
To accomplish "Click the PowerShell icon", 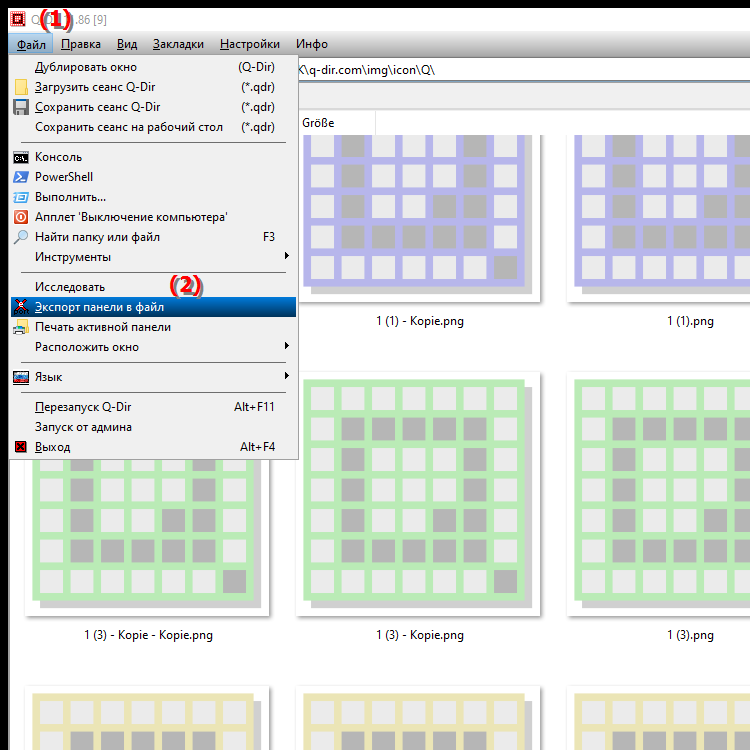I will 21,177.
